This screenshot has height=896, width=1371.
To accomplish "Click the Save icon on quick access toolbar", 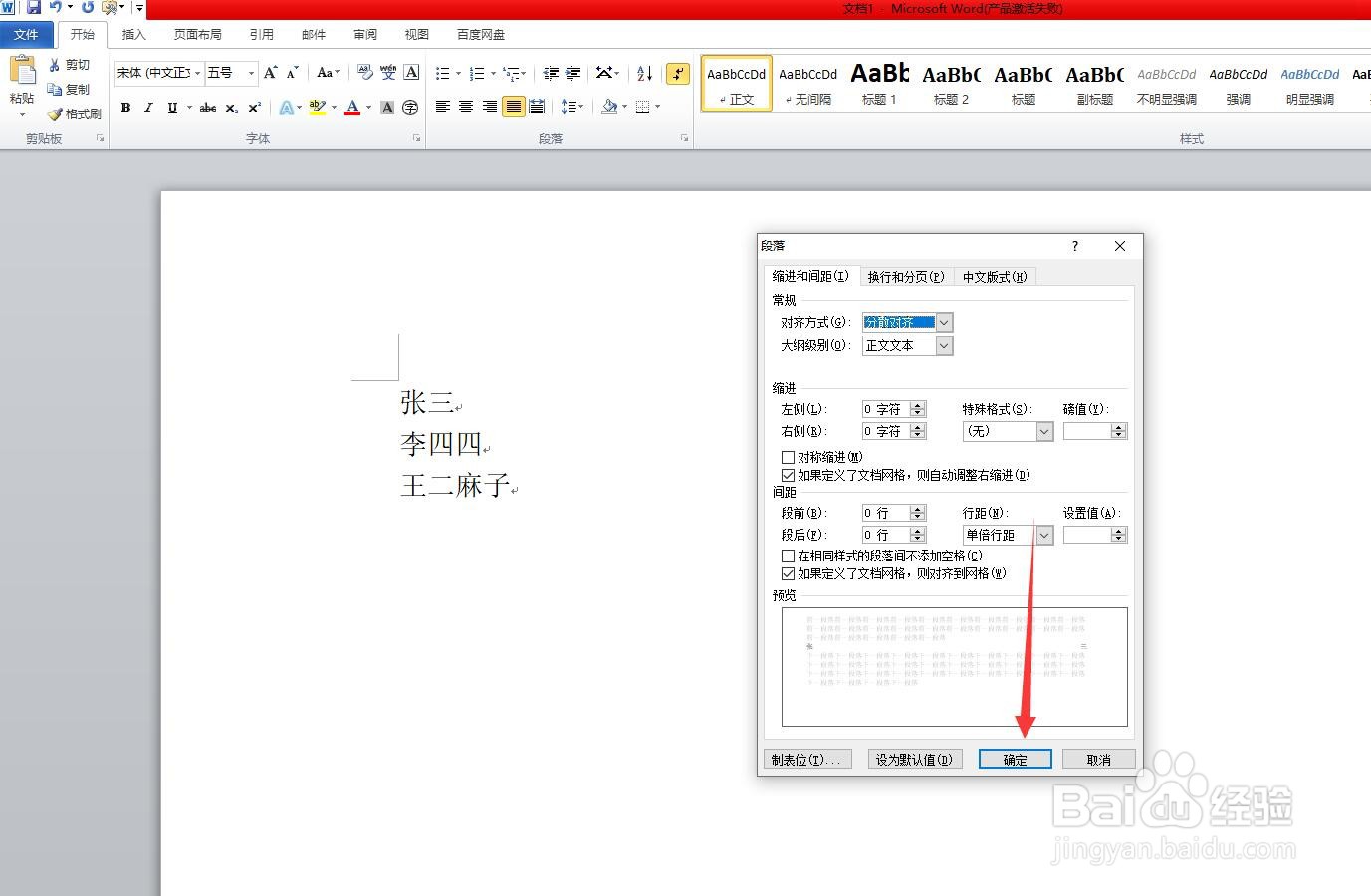I will click(33, 8).
